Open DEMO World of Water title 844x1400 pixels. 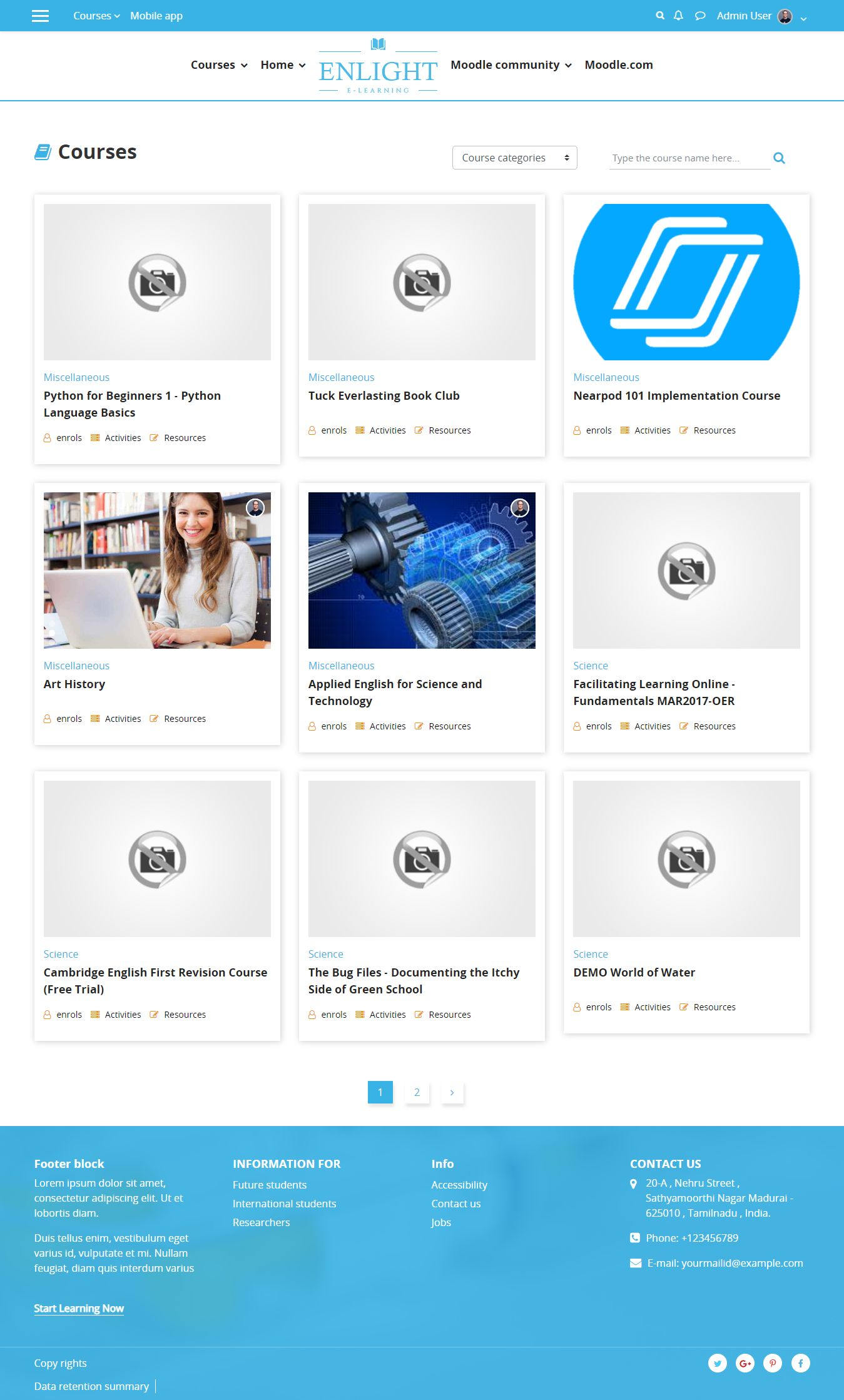click(634, 973)
